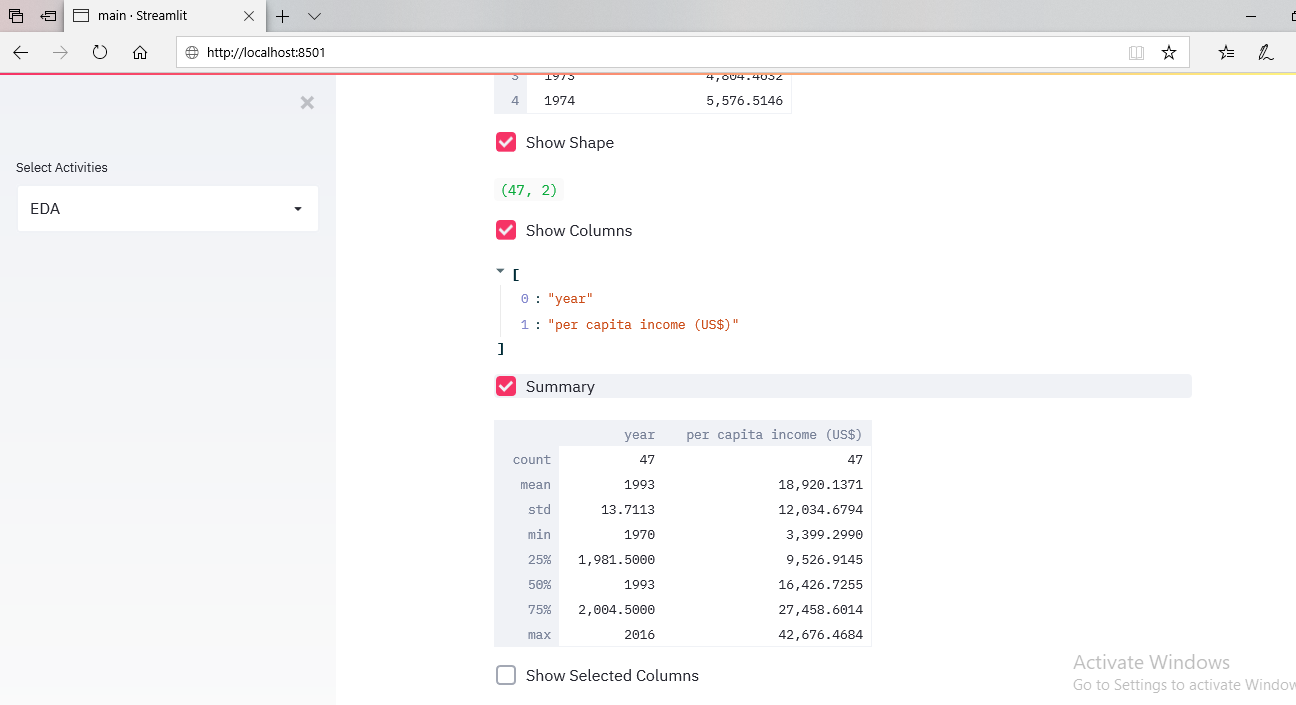
Task: Star the page using the favorites icon
Action: coord(1169,52)
